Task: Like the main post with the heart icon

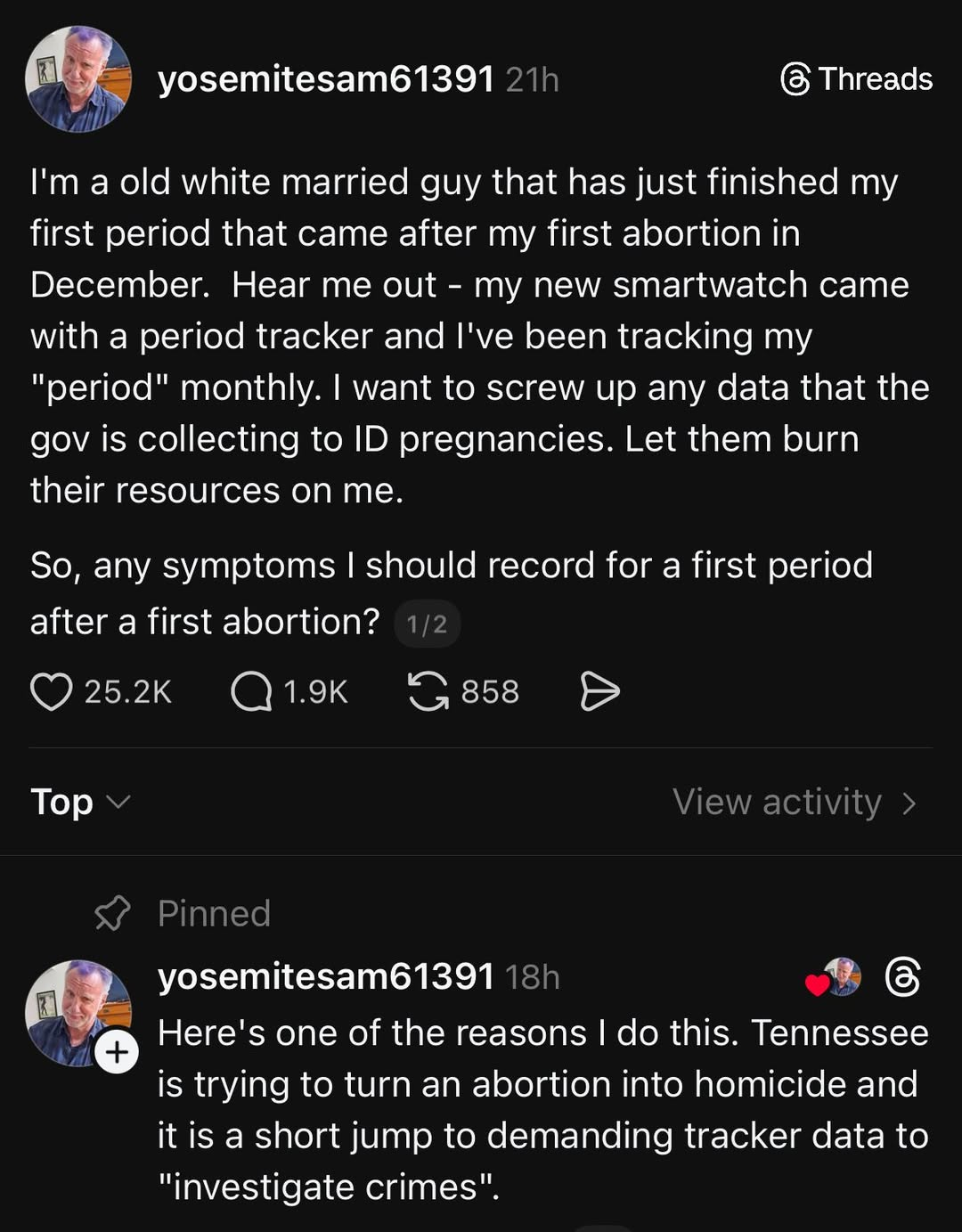Action: point(51,691)
